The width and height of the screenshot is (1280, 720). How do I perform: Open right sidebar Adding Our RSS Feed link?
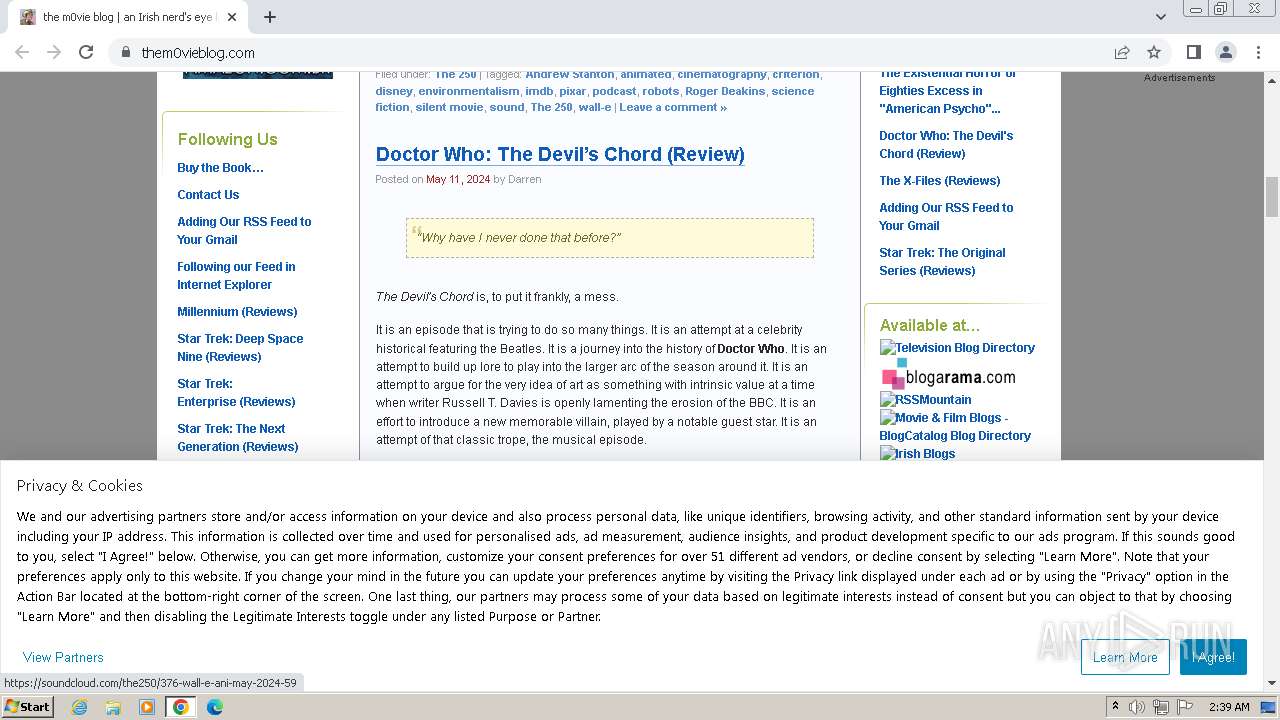(946, 216)
